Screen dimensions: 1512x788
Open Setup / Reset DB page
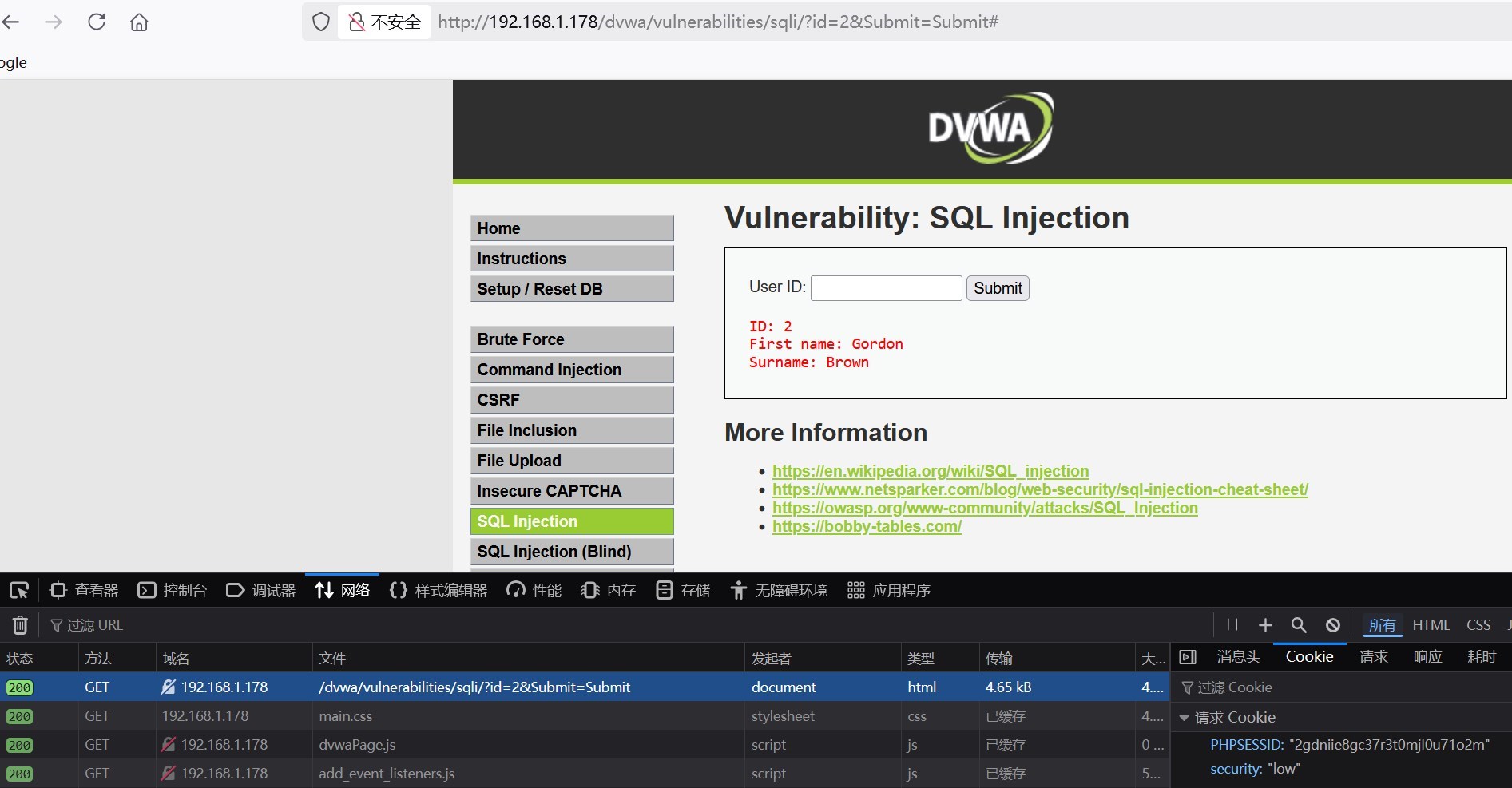tap(572, 289)
